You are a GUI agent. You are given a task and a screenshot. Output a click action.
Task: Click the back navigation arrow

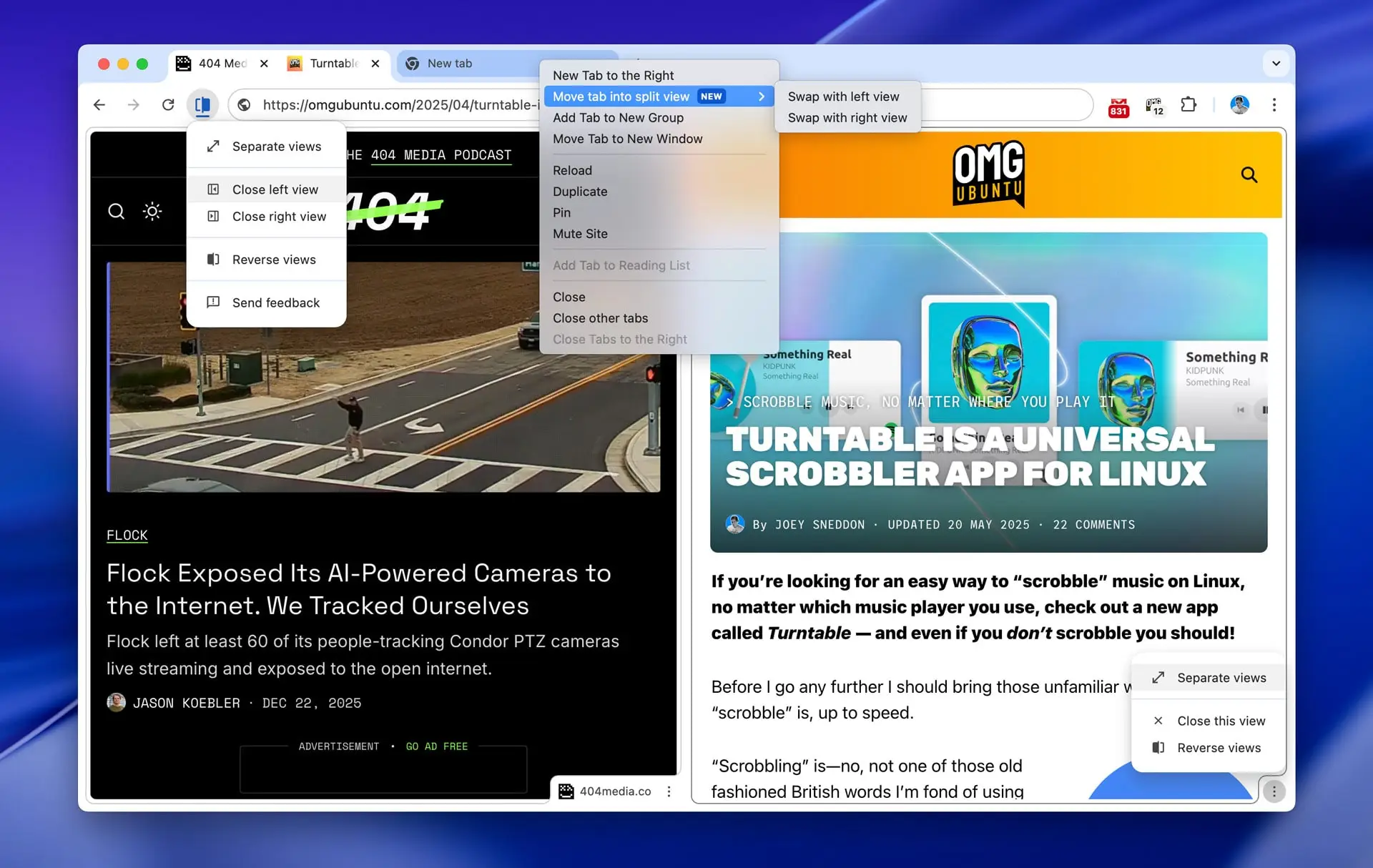(x=99, y=104)
